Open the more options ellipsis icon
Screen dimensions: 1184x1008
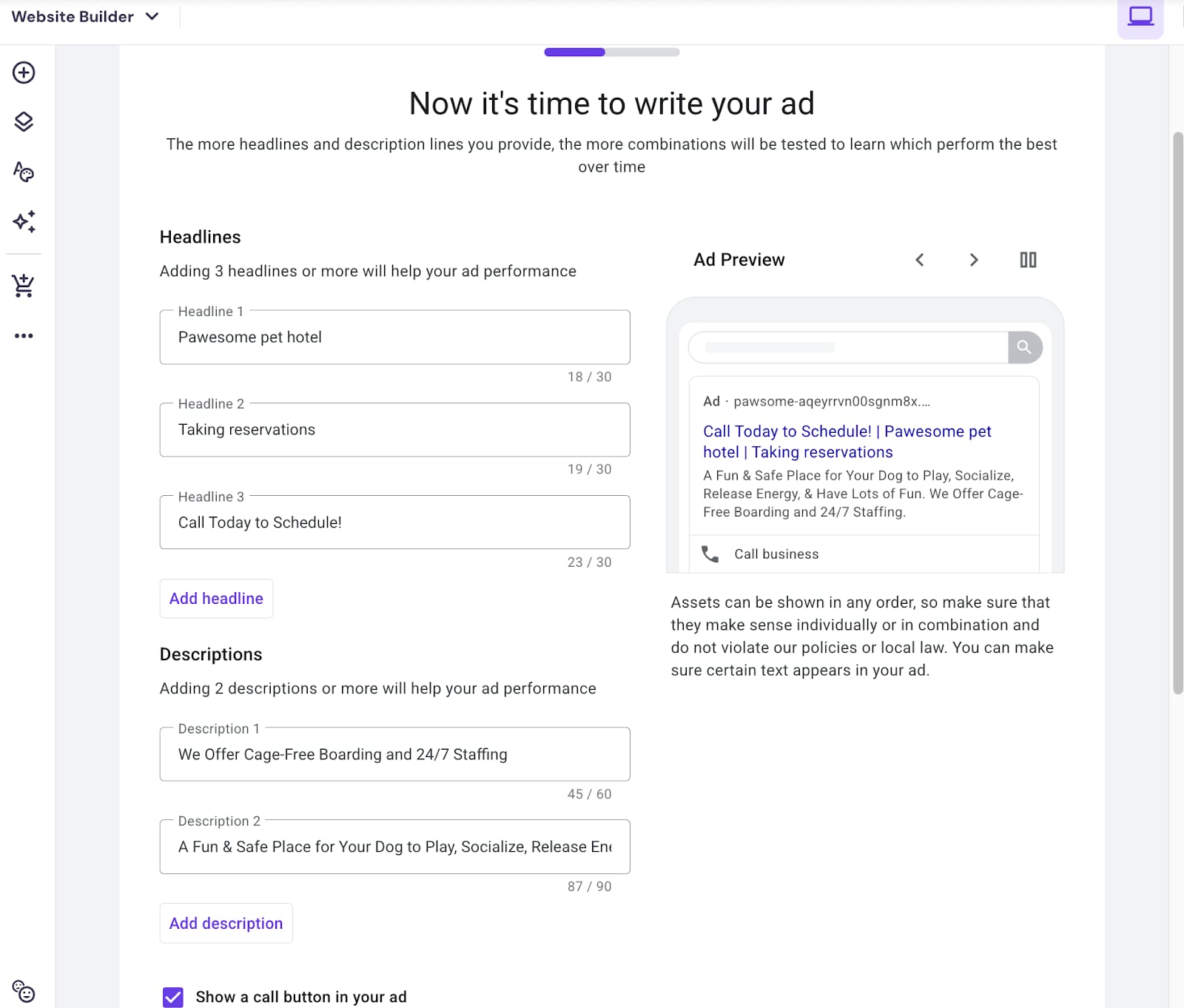(x=24, y=336)
